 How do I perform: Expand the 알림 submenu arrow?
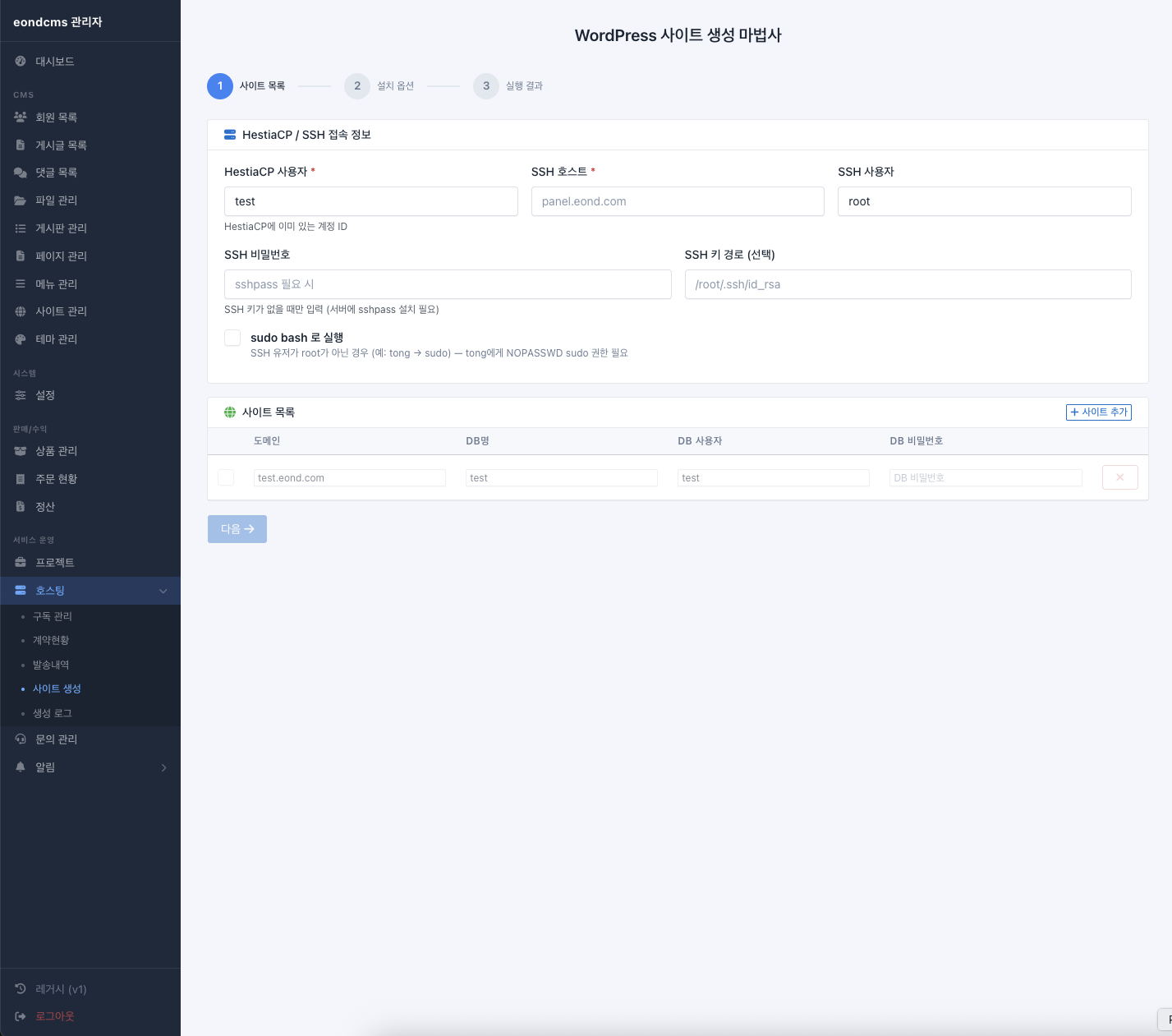(163, 767)
